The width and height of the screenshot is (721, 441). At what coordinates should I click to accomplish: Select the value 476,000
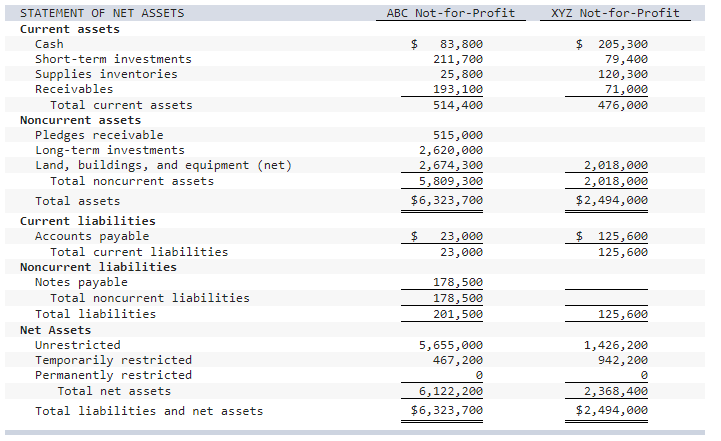(x=623, y=105)
